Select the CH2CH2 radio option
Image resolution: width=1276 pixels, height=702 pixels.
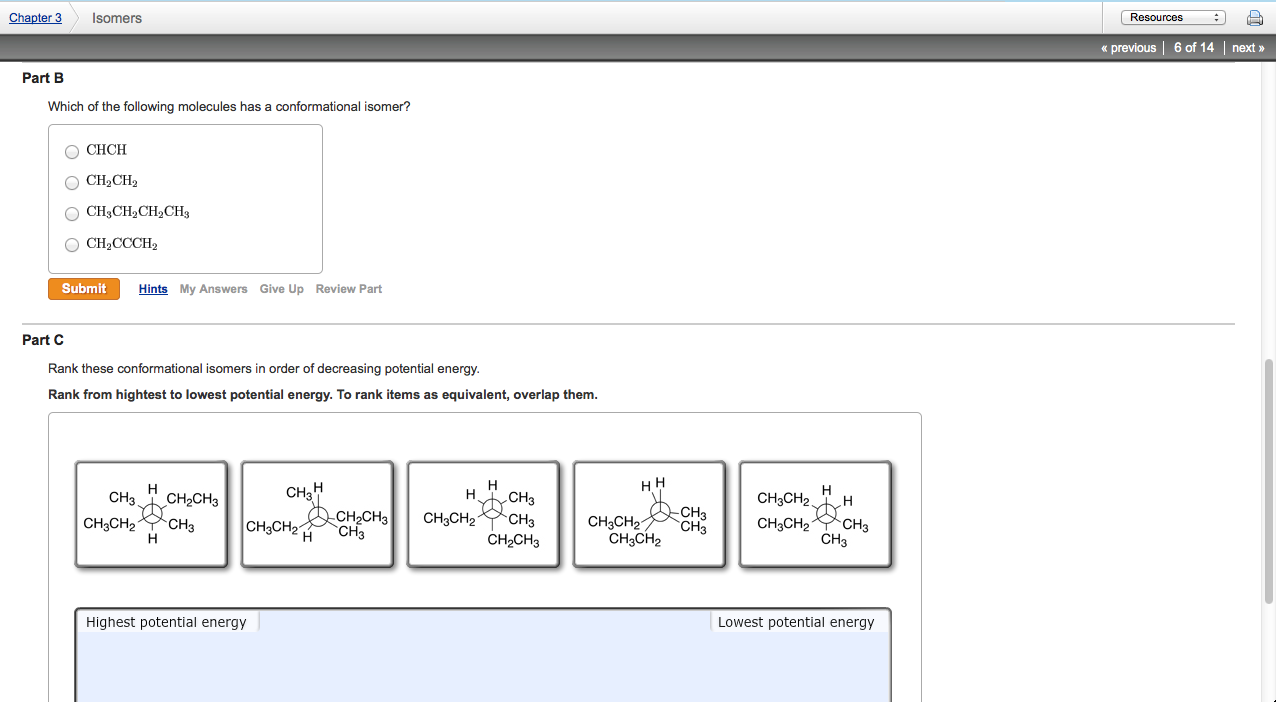(x=72, y=183)
